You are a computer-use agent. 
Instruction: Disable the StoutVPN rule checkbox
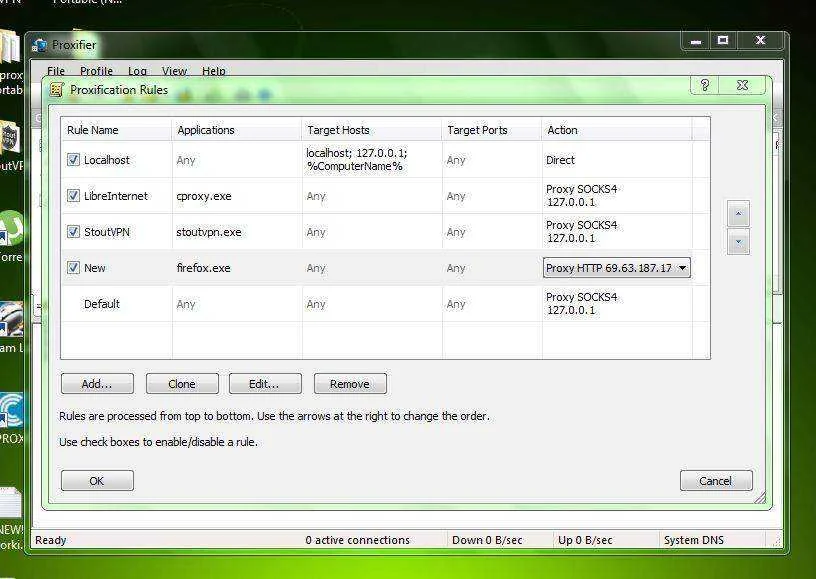(x=73, y=231)
